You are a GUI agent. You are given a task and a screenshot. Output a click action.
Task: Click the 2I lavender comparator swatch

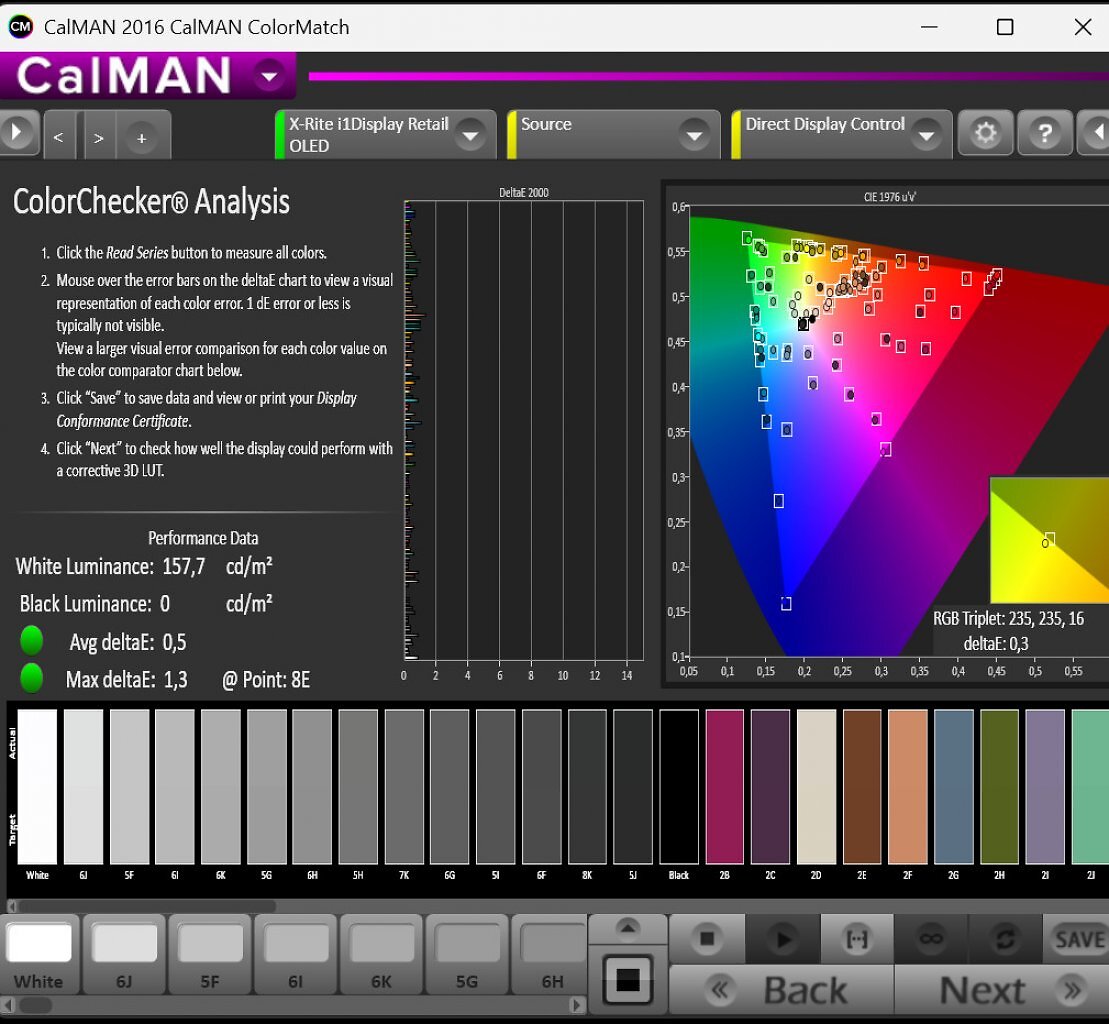(1045, 786)
